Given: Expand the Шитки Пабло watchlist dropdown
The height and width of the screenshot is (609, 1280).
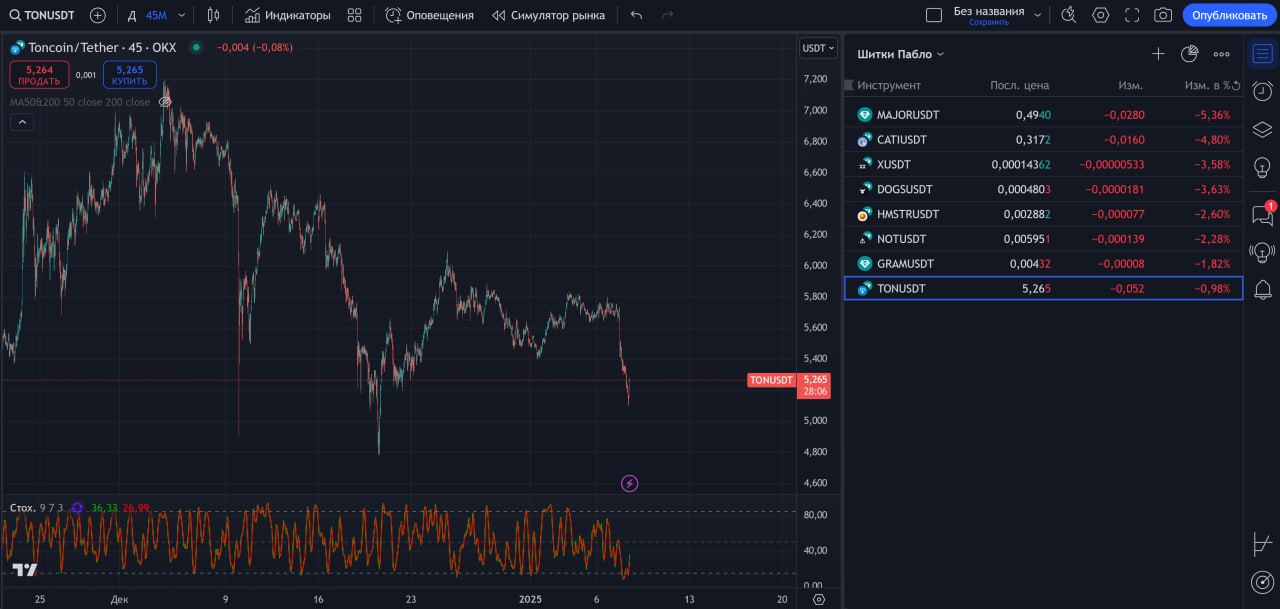Looking at the screenshot, I should 901,54.
